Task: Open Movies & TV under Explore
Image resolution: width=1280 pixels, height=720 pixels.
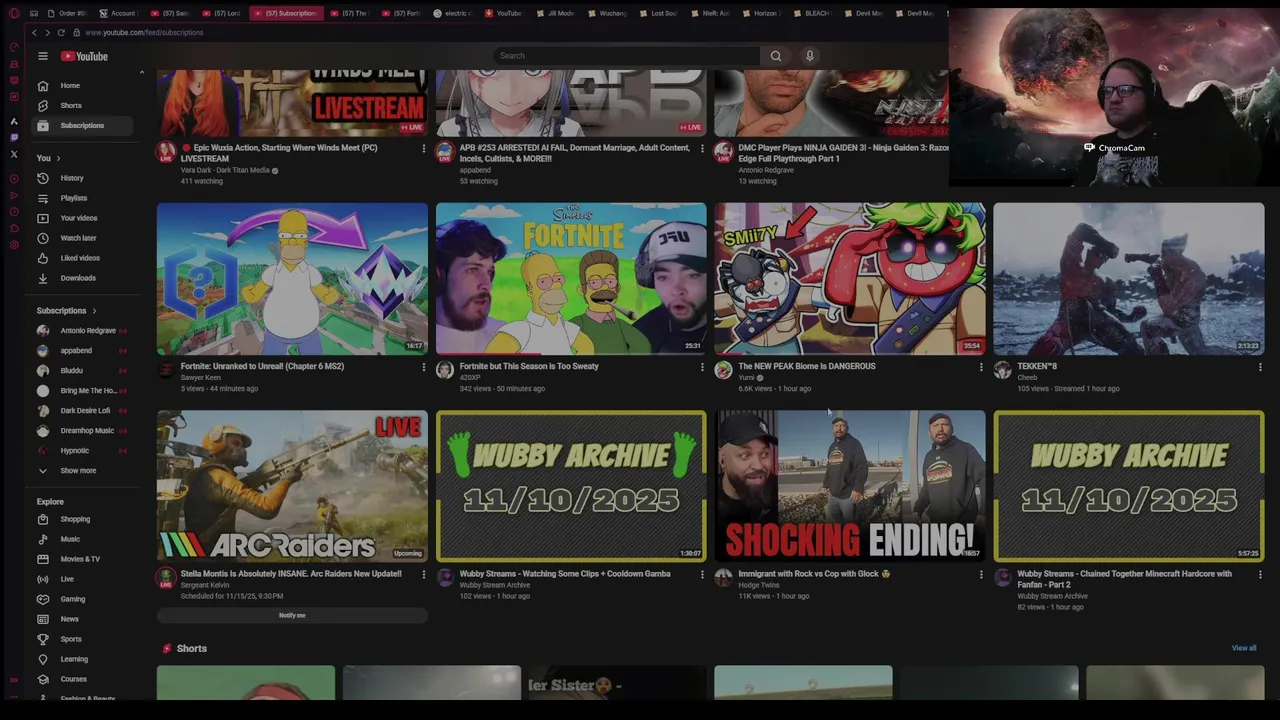Action: pos(82,559)
